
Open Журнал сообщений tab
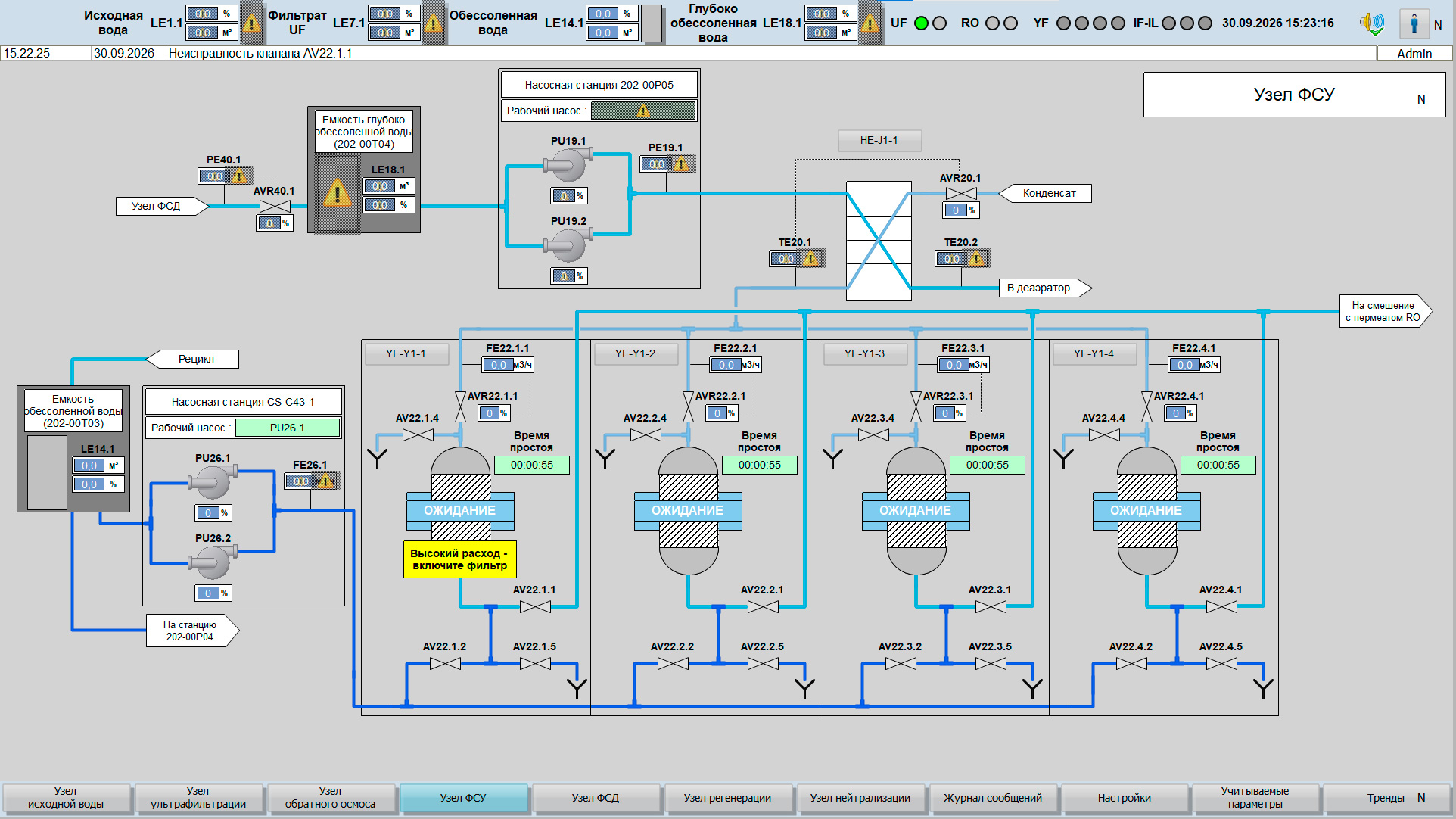coord(993,798)
